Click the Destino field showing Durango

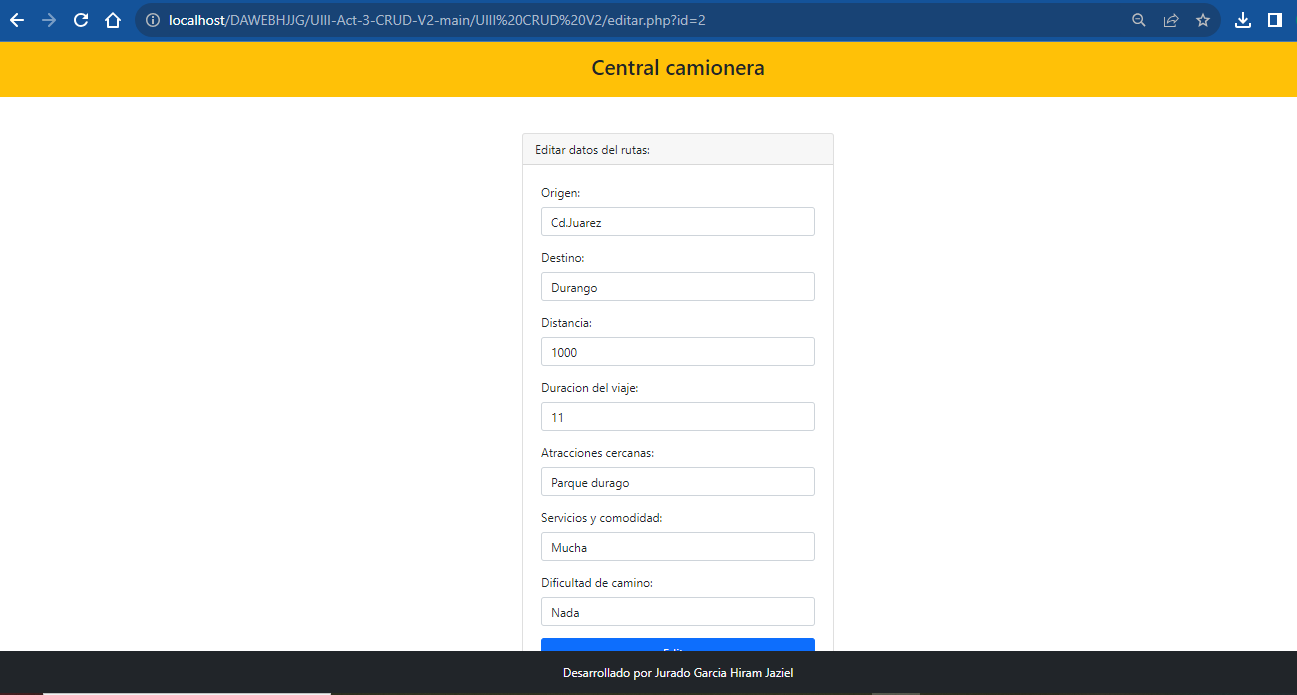click(677, 286)
